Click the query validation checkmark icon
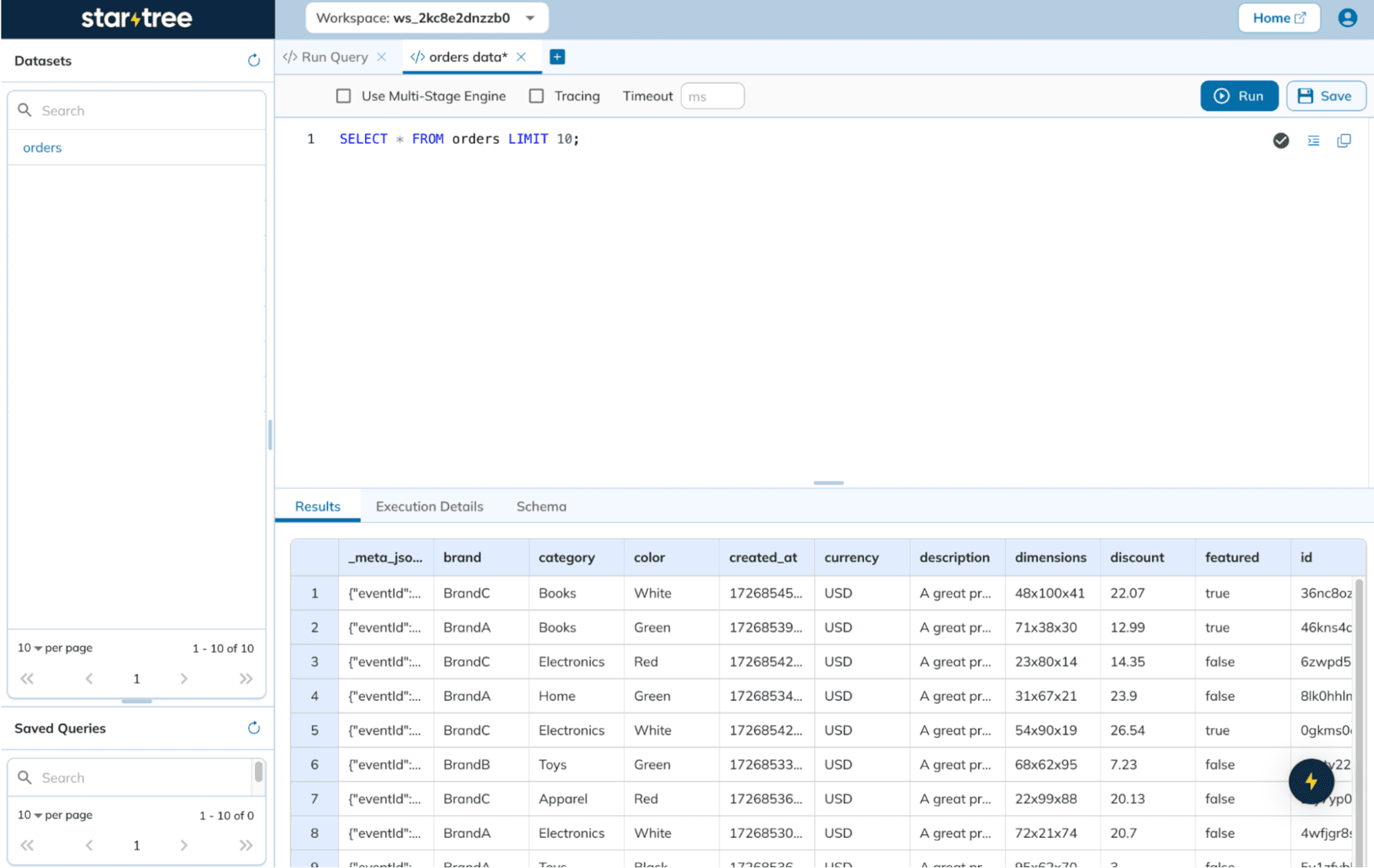 point(1281,140)
